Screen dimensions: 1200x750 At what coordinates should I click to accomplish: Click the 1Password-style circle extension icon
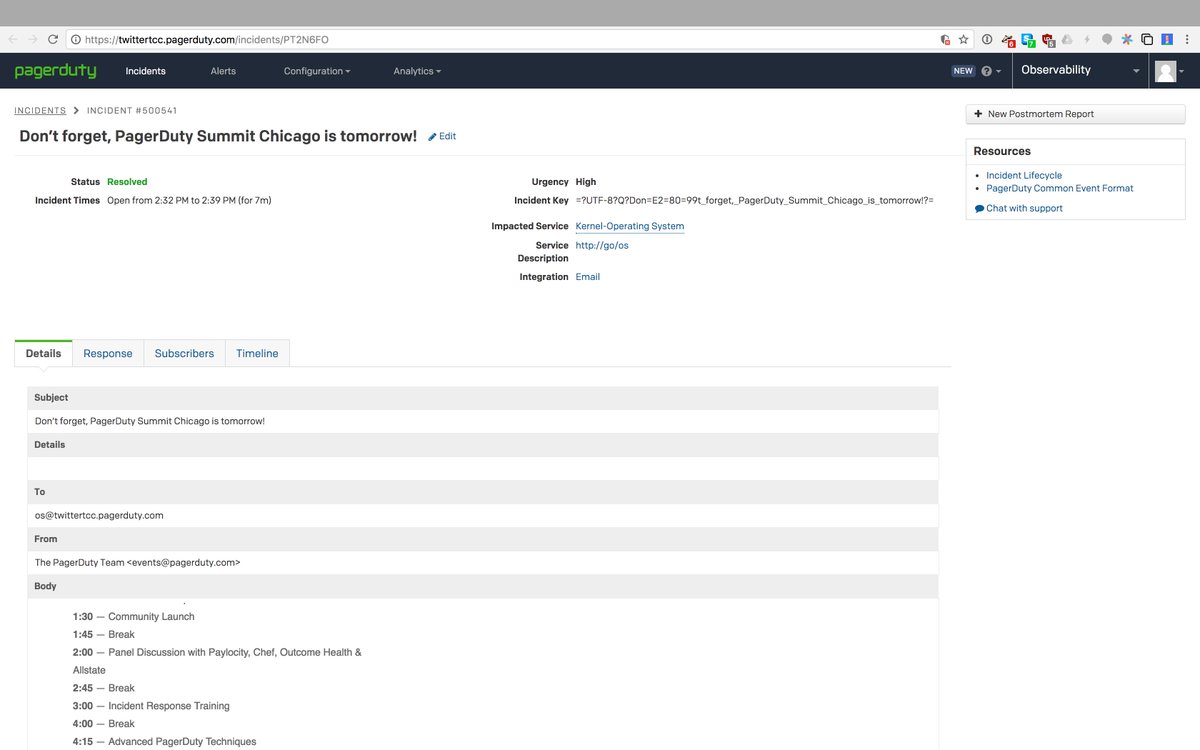pyautogui.click(x=987, y=40)
